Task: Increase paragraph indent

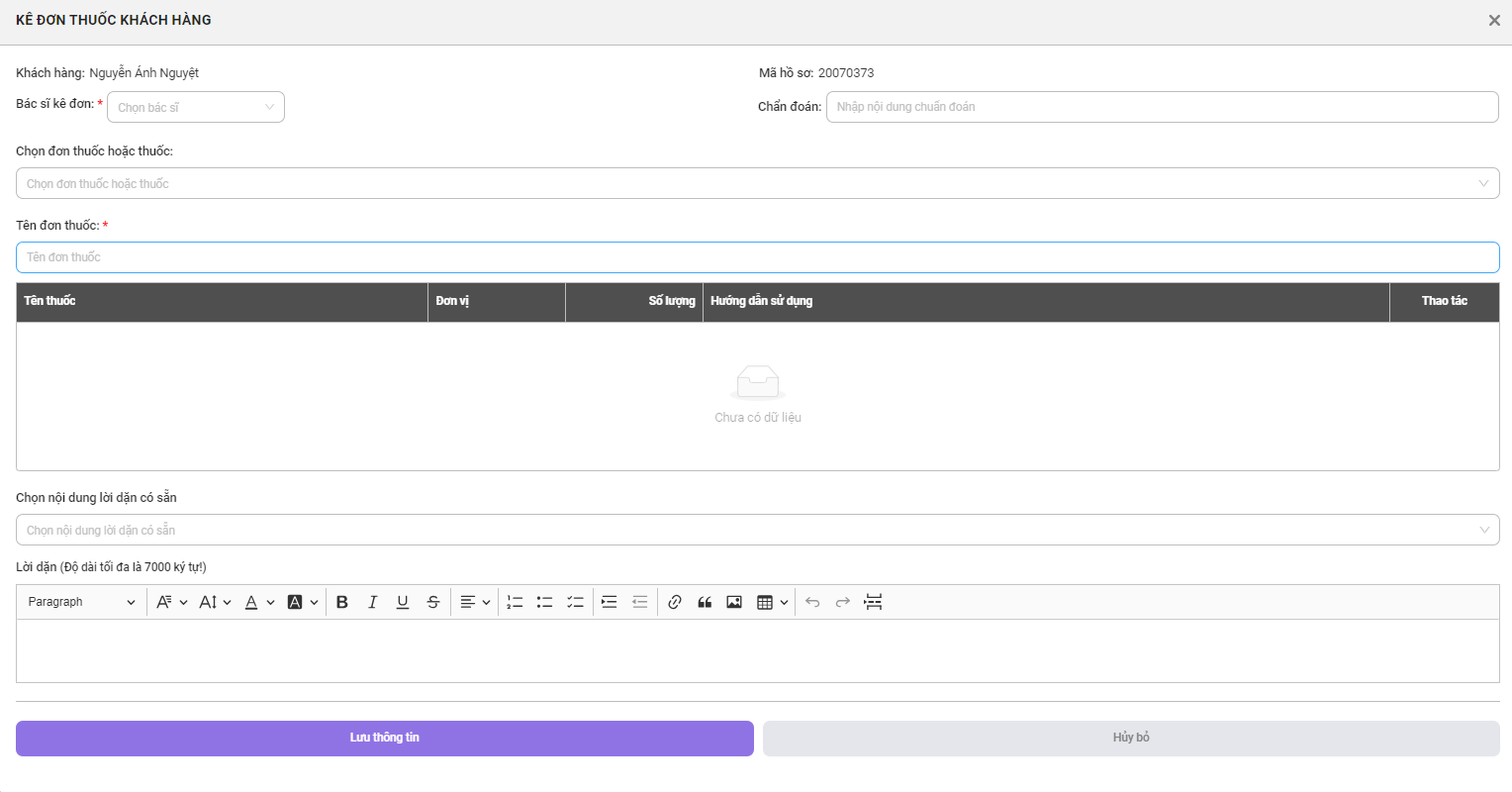Action: (x=610, y=602)
